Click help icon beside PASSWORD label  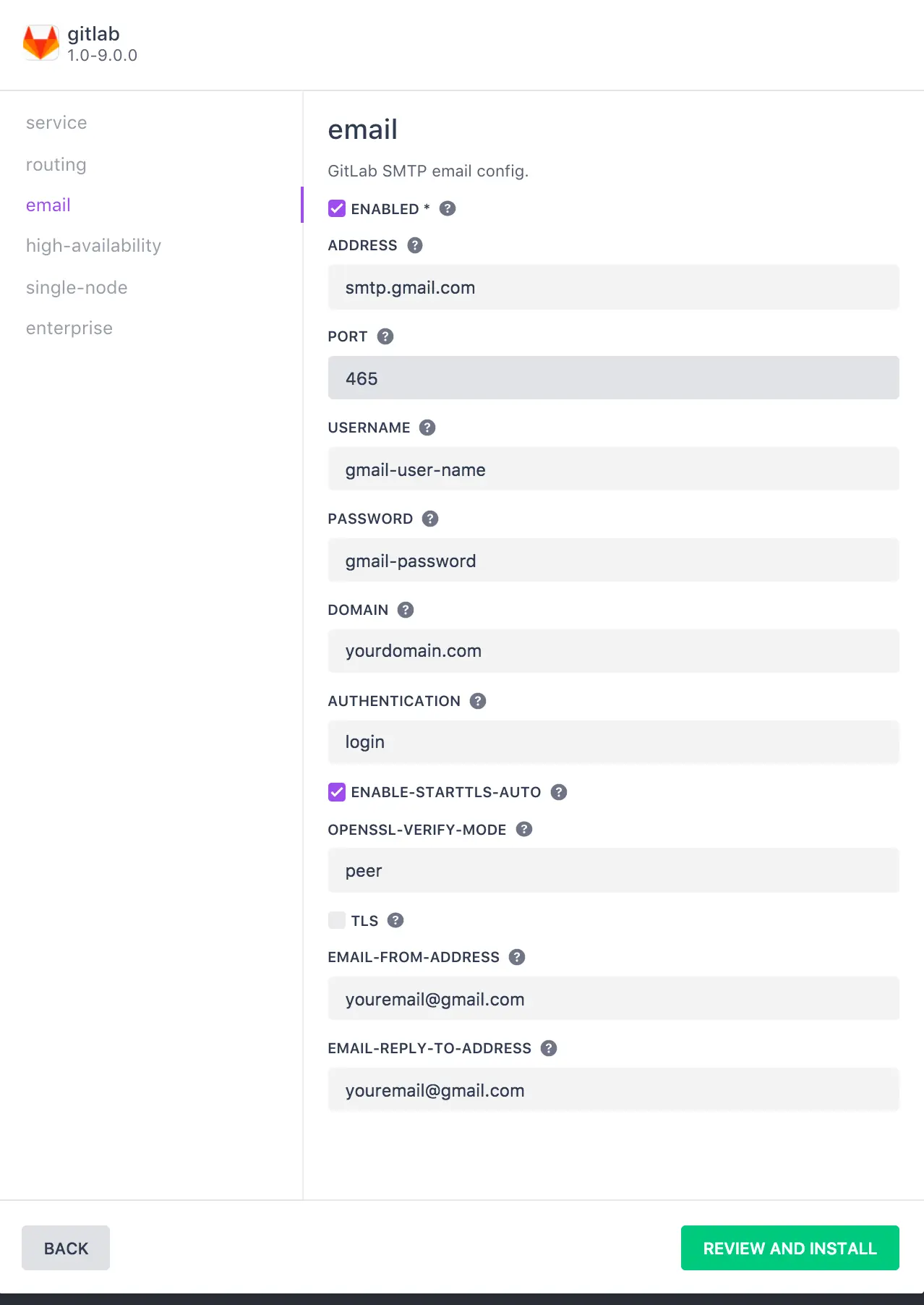click(x=430, y=519)
